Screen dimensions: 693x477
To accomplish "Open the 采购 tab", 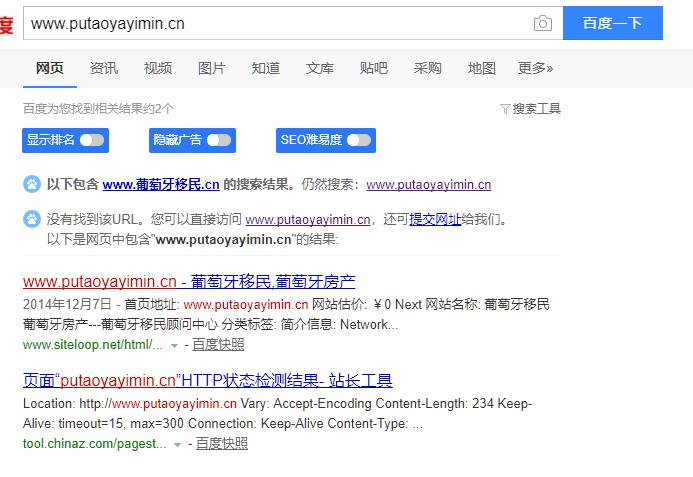I will coord(427,69).
